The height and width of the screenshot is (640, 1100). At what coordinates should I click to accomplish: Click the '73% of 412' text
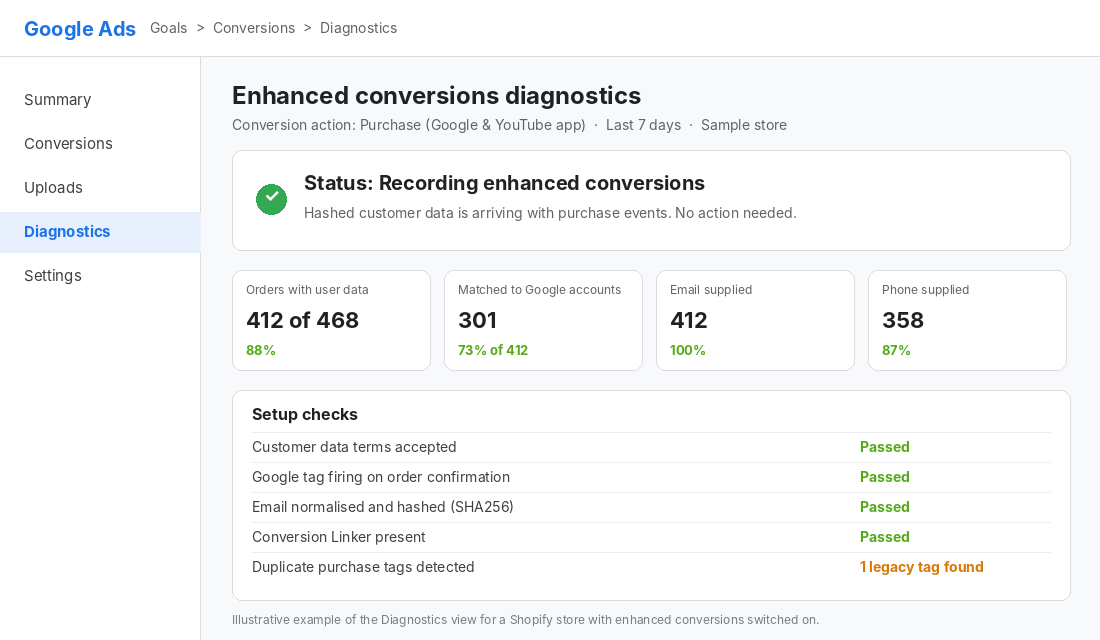(x=493, y=350)
